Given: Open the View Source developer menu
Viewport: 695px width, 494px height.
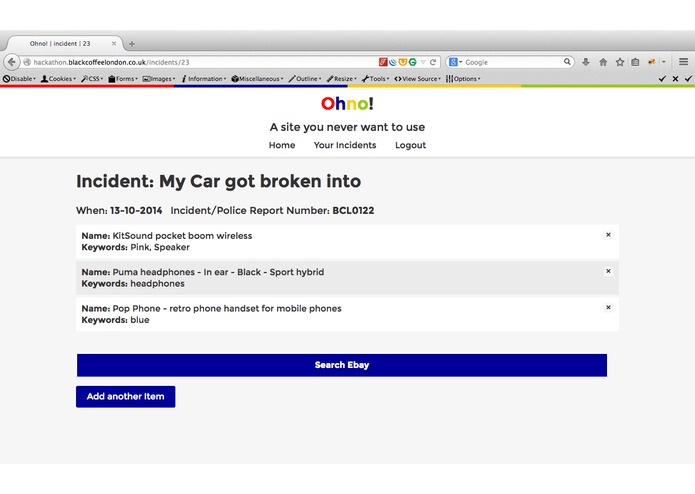Looking at the screenshot, I should [418, 79].
